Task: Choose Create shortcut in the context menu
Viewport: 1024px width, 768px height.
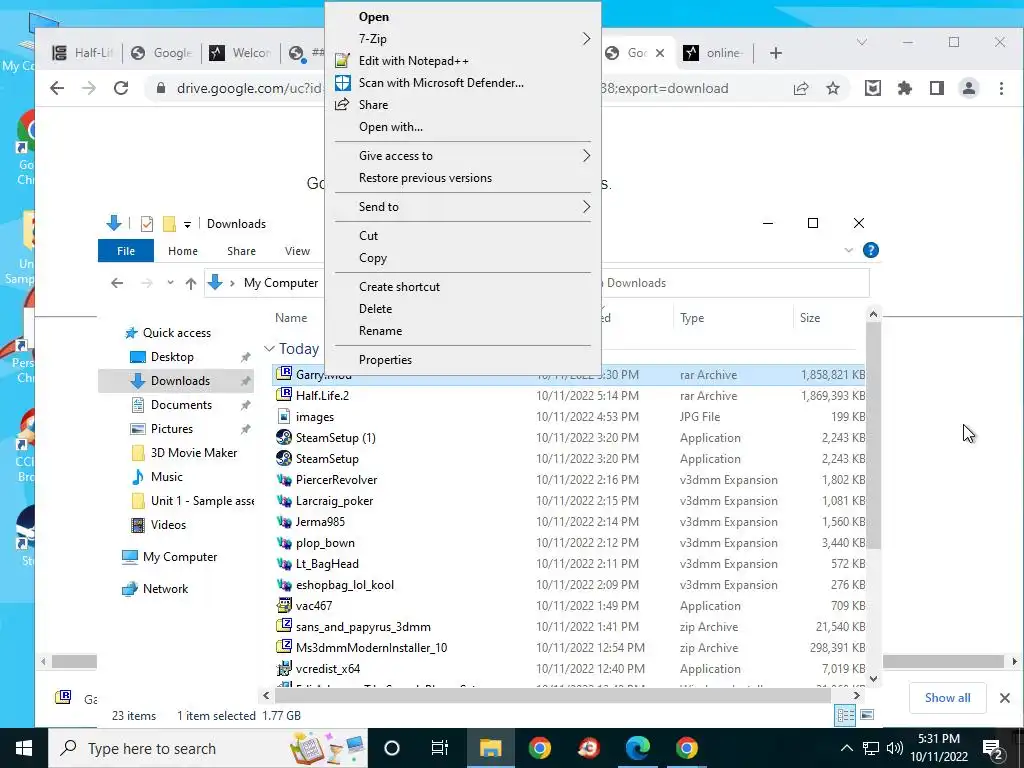Action: pyautogui.click(x=399, y=286)
